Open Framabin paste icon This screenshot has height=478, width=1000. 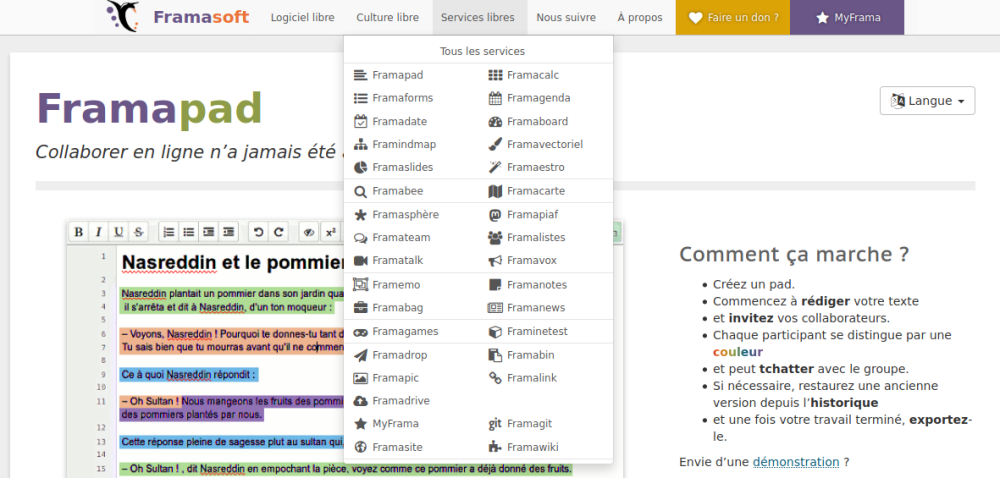tap(496, 355)
